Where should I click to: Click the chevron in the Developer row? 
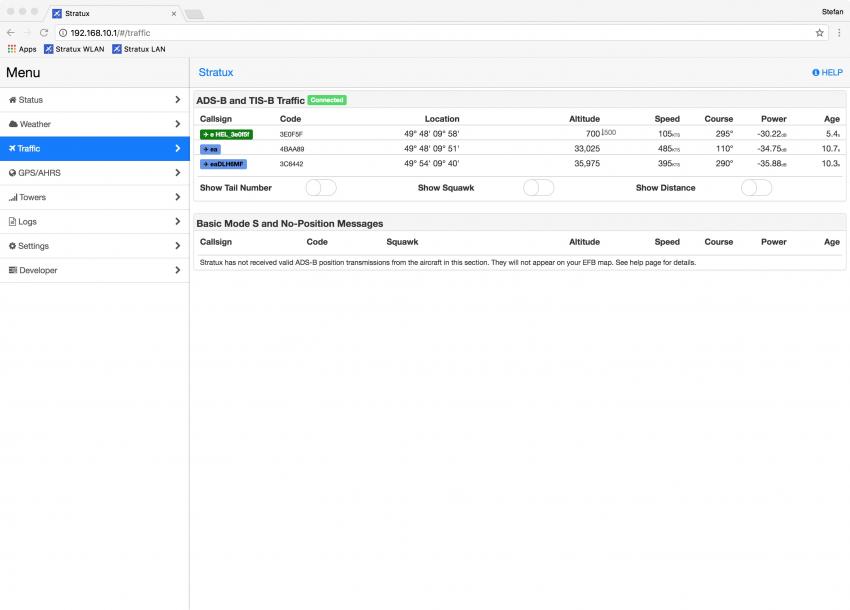tap(178, 270)
